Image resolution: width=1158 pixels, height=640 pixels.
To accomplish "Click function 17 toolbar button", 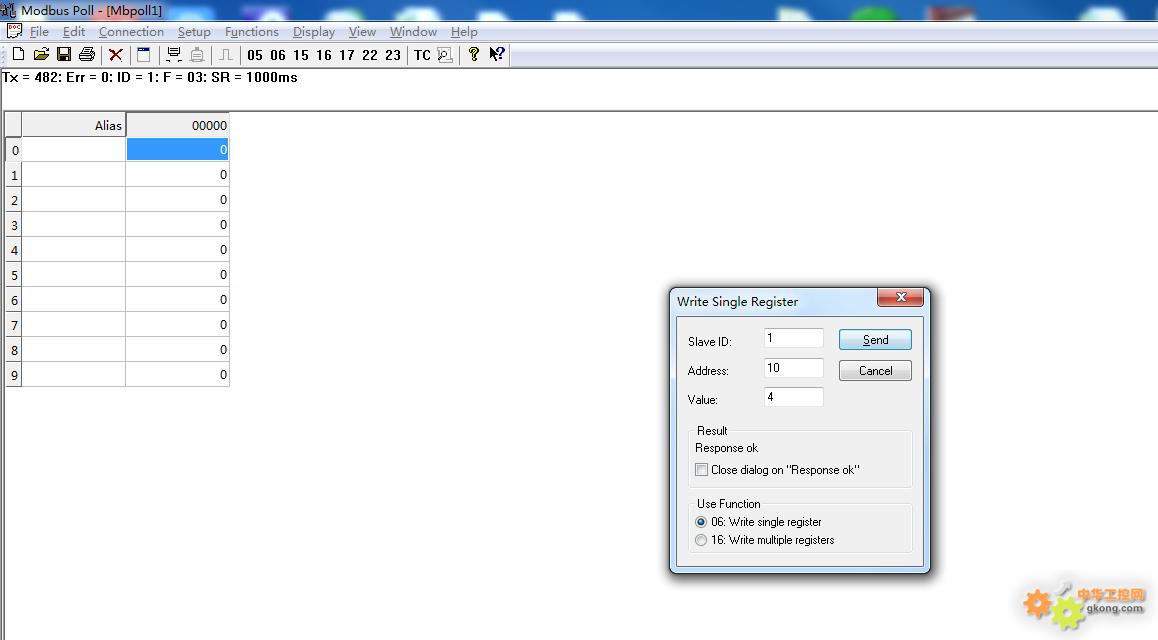I will coord(346,55).
